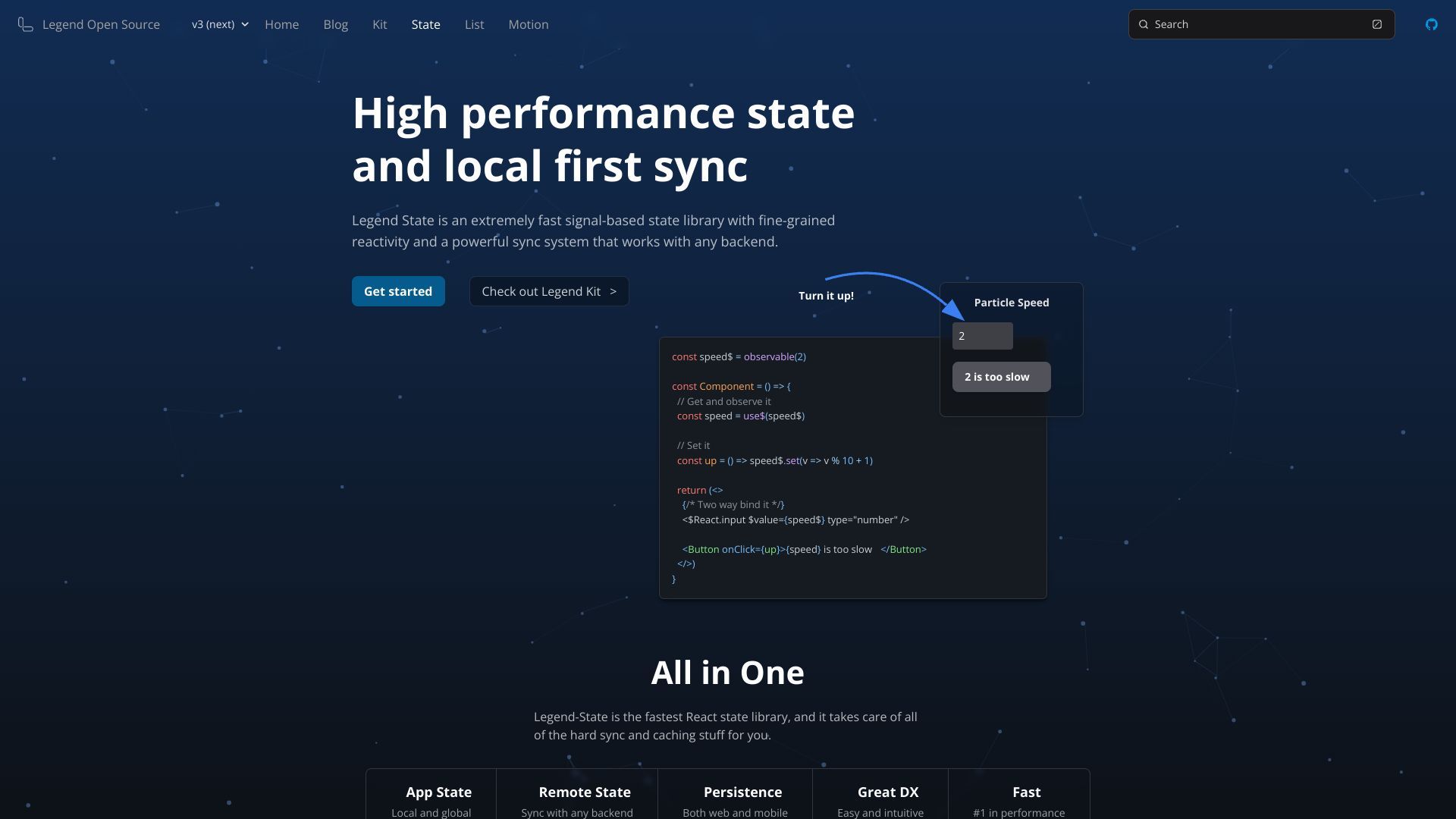
Task: Click the Get started button
Action: tap(398, 291)
